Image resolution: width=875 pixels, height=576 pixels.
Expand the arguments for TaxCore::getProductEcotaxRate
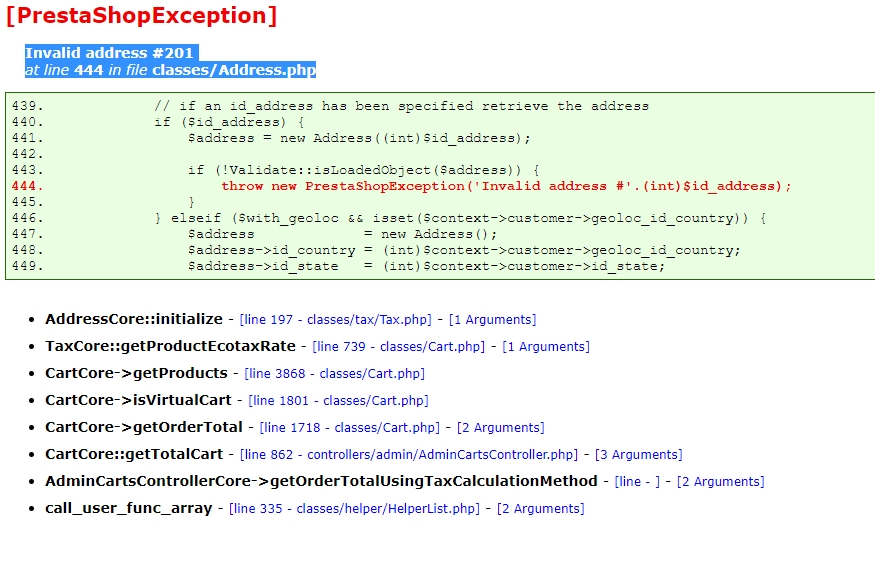point(546,347)
